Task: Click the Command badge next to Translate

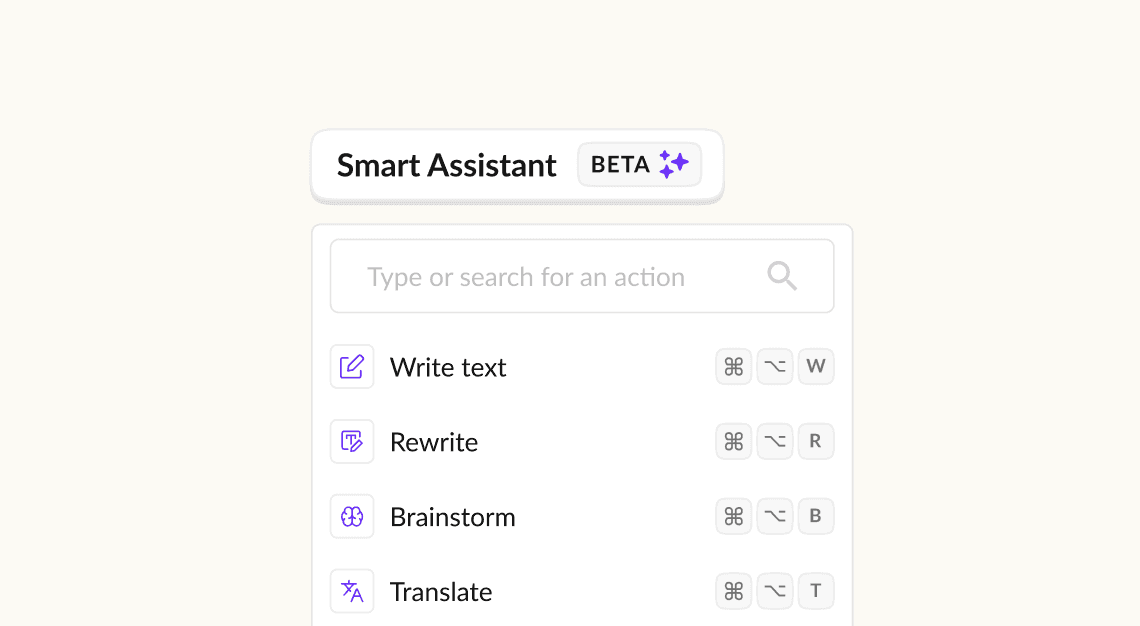Action: 733,591
